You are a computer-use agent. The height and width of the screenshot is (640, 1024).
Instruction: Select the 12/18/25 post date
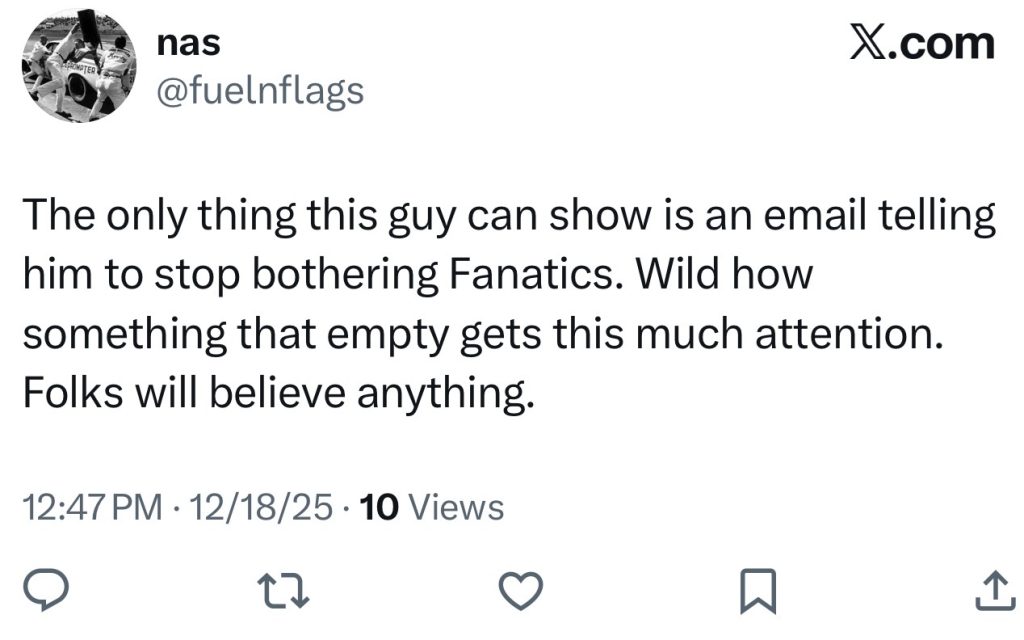coord(263,509)
